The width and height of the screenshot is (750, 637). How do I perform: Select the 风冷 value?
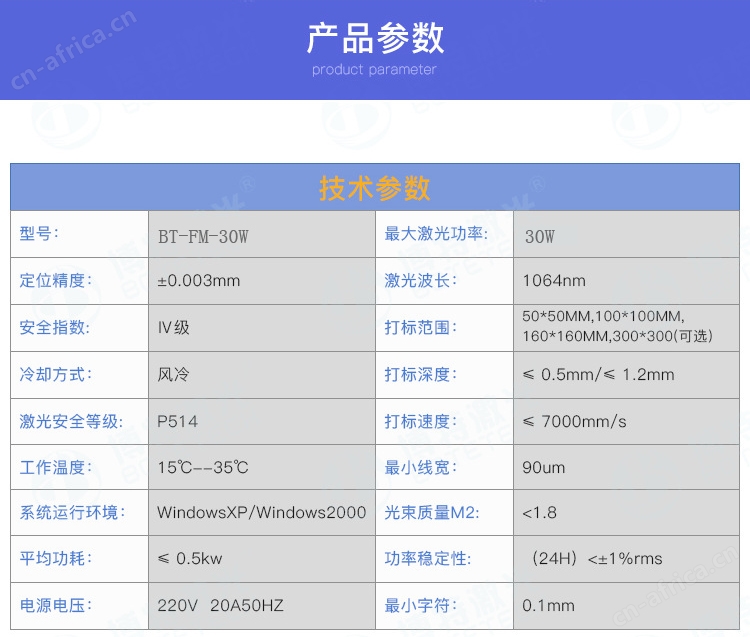174,374
